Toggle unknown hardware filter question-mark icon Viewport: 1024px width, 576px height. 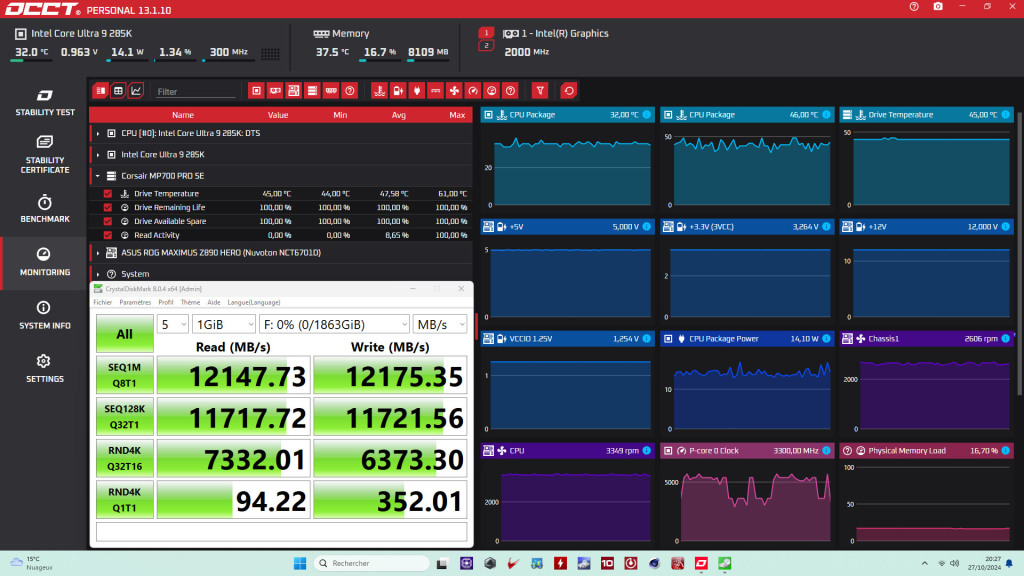(x=350, y=91)
